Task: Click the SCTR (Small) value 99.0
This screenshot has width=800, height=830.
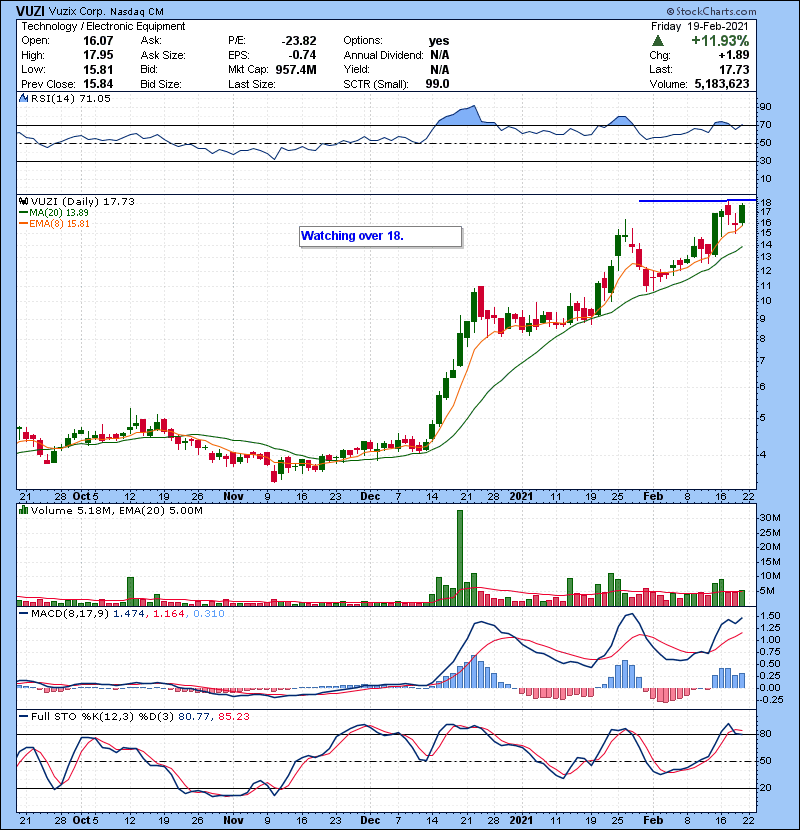Action: tap(437, 84)
